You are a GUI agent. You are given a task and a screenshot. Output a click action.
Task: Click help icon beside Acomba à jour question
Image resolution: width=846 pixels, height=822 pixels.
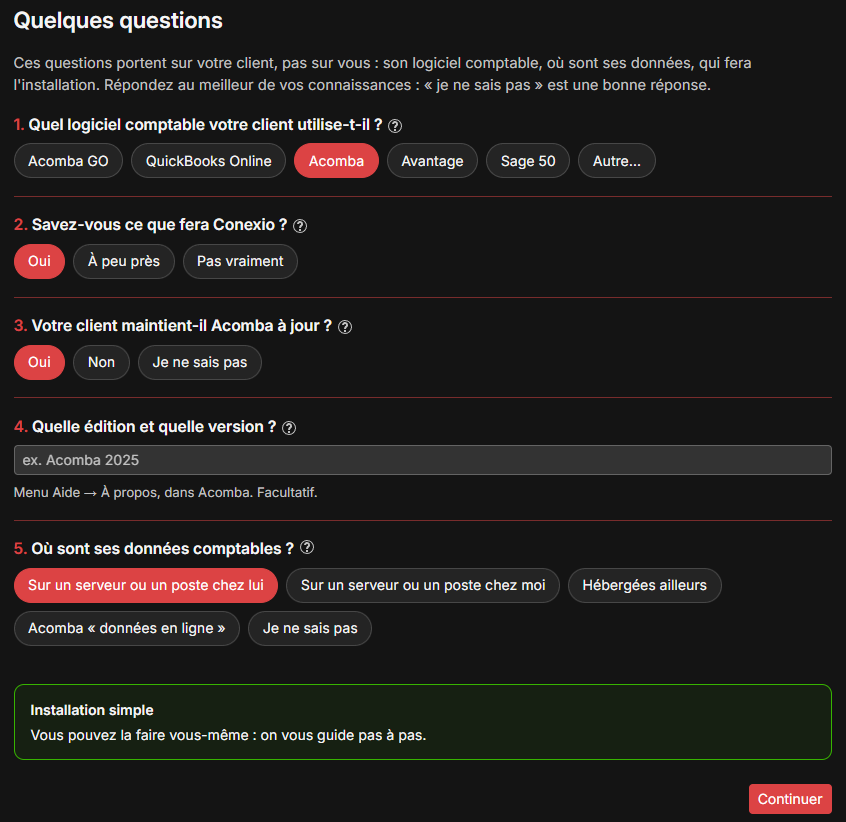[x=345, y=327]
